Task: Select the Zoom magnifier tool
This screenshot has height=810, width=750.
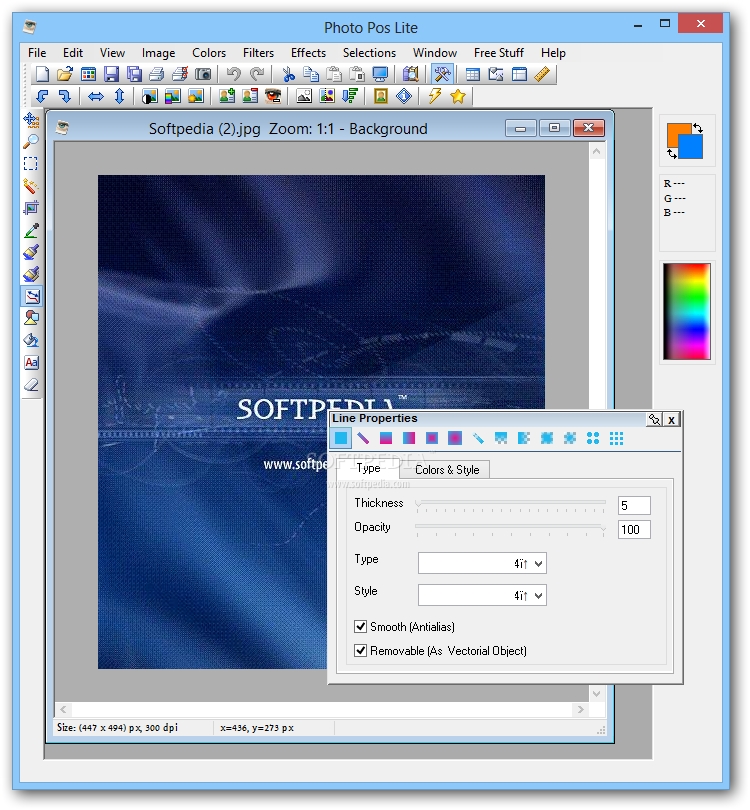Action: tap(31, 142)
